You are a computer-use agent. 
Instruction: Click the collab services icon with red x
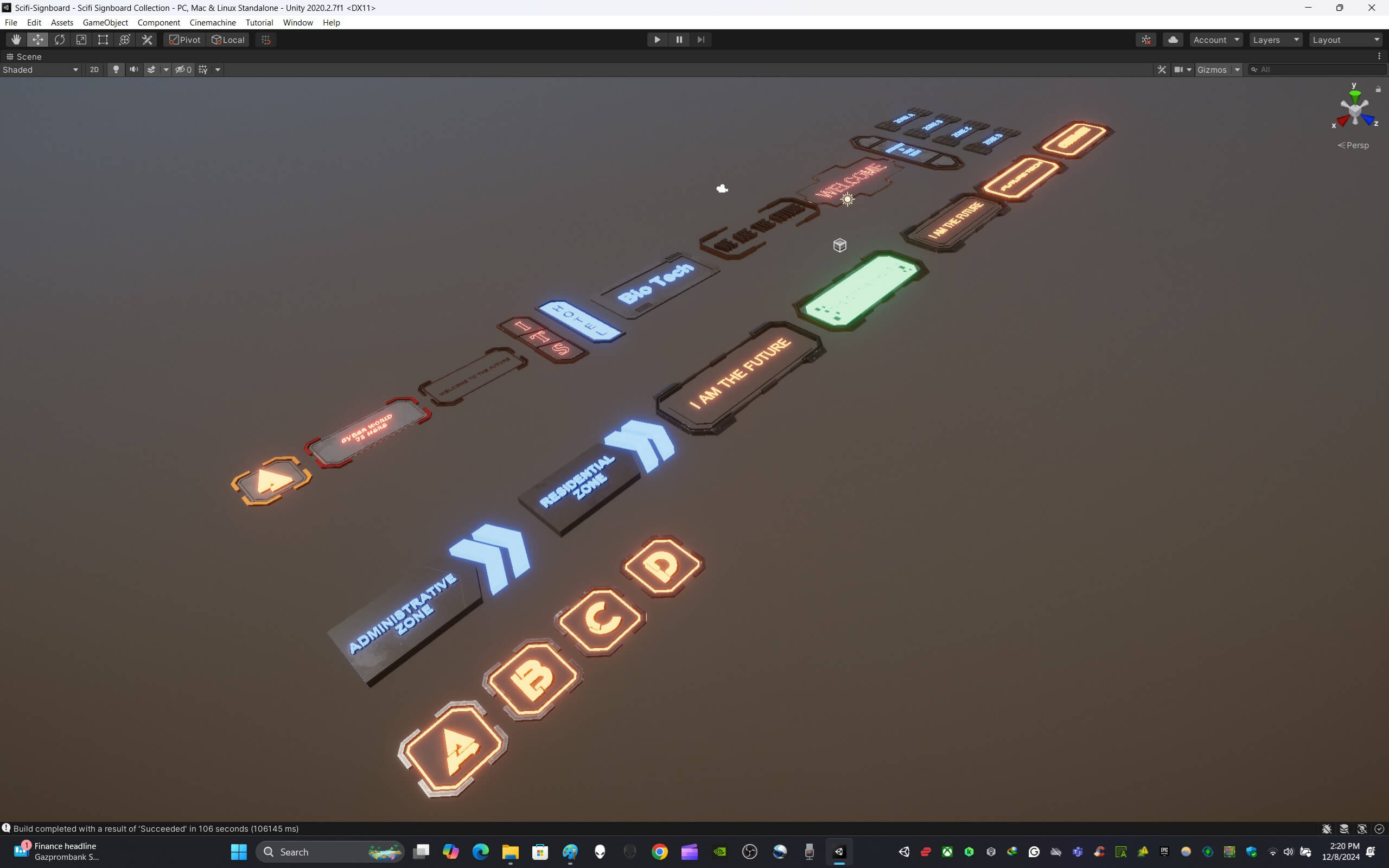tap(1146, 40)
